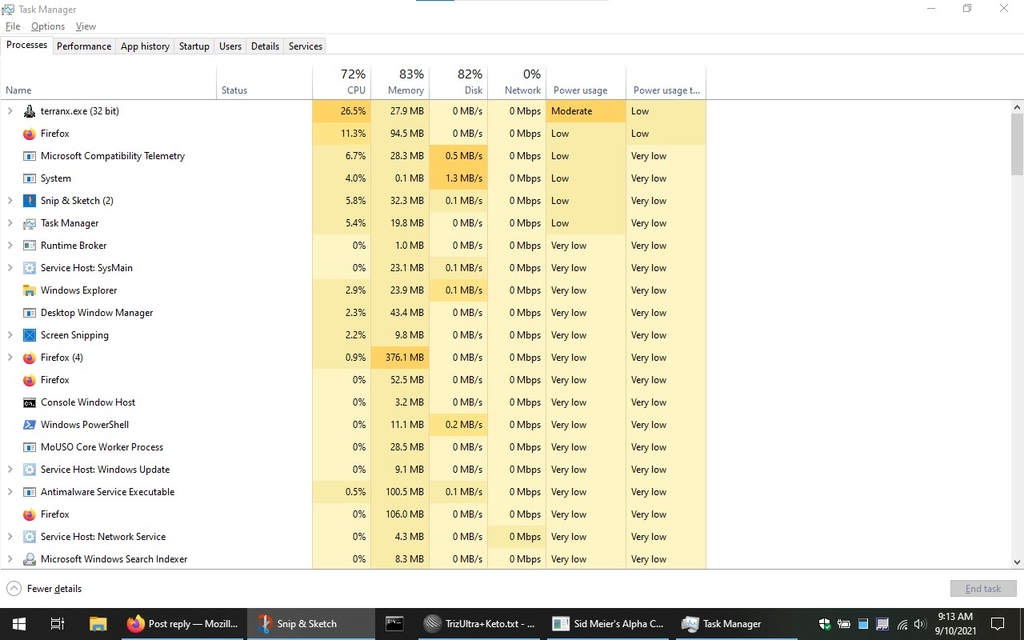Viewport: 1024px width, 640px height.
Task: Click the terranx.exe process icon
Action: click(29, 111)
